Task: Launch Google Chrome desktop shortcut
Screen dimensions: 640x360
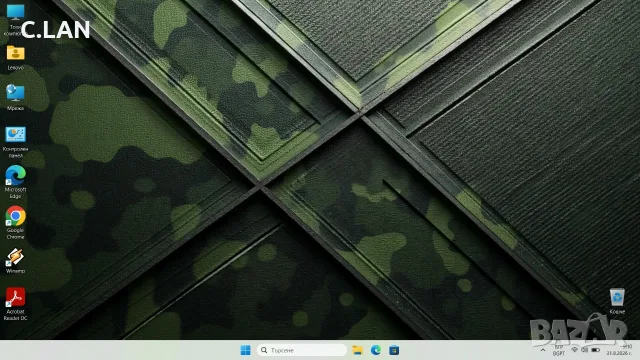Action: tap(16, 223)
